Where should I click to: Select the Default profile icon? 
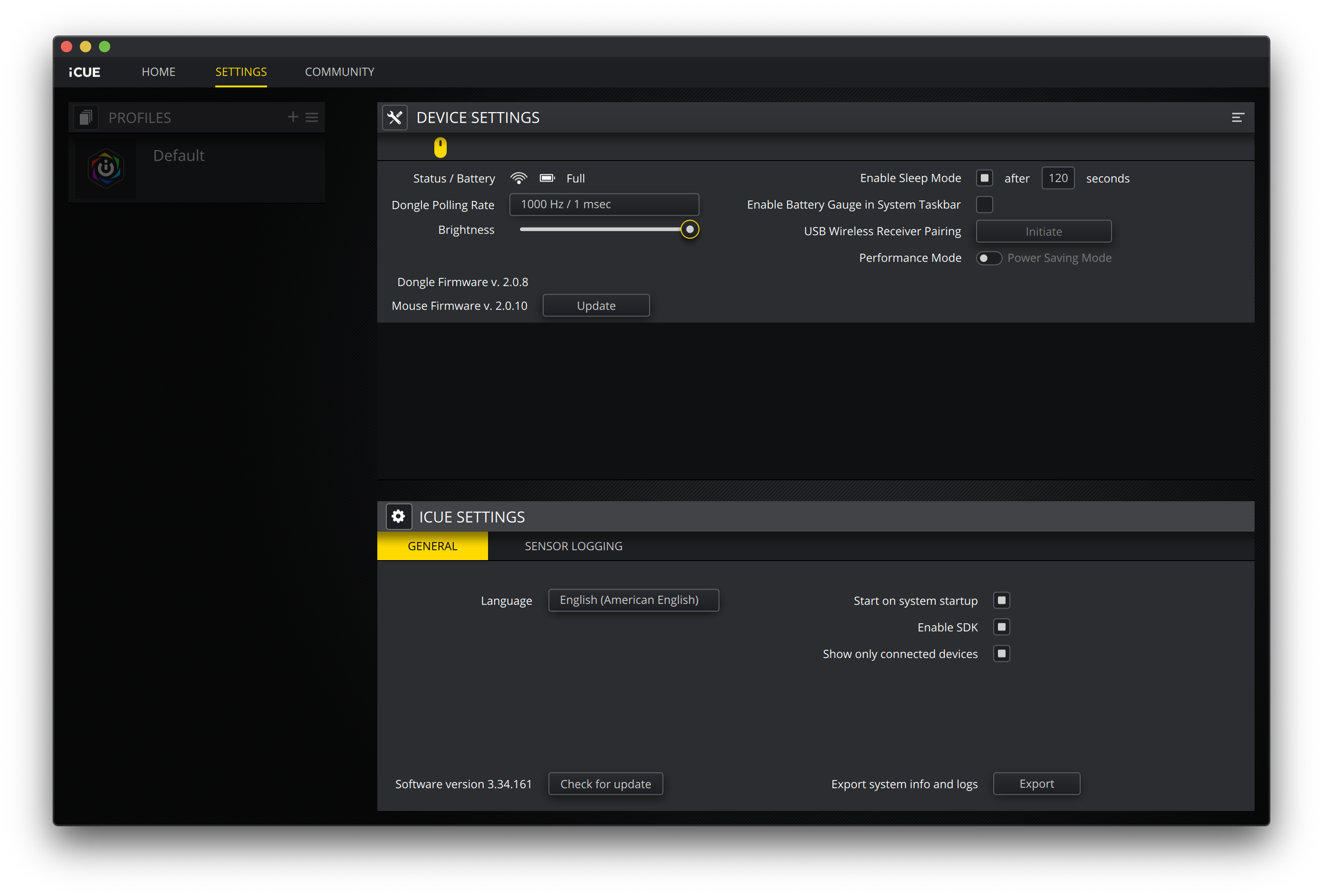106,169
